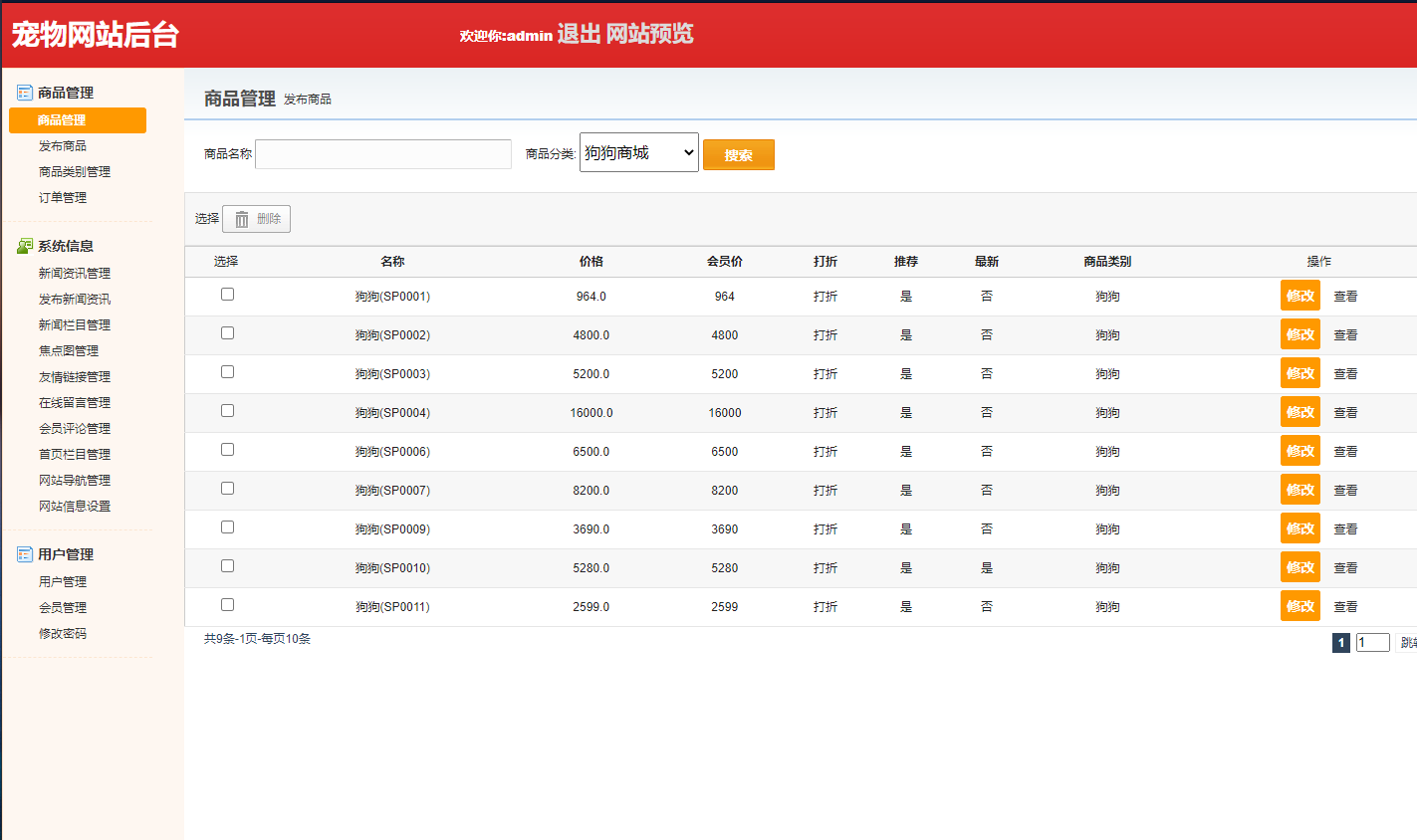Focus the 商品名称 search text field

click(x=383, y=154)
